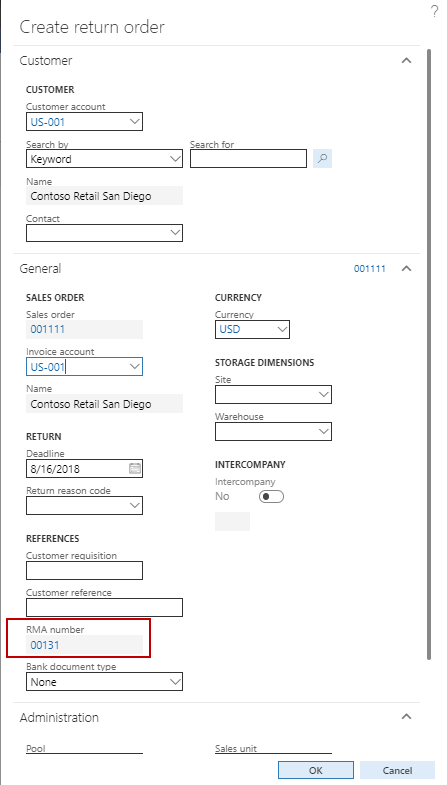Collapse the General section chevron
This screenshot has width=447, height=785.
pos(406,268)
